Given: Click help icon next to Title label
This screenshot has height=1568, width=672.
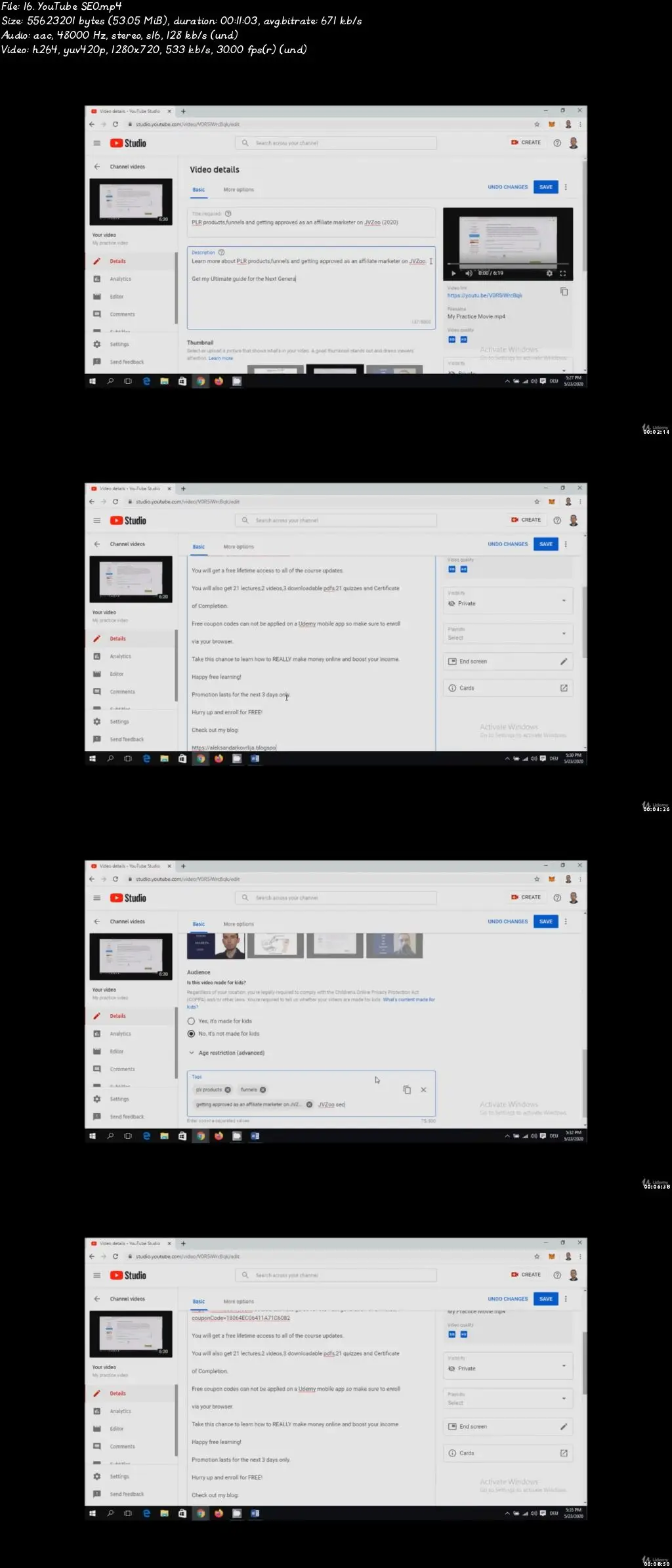Looking at the screenshot, I should coord(228,213).
